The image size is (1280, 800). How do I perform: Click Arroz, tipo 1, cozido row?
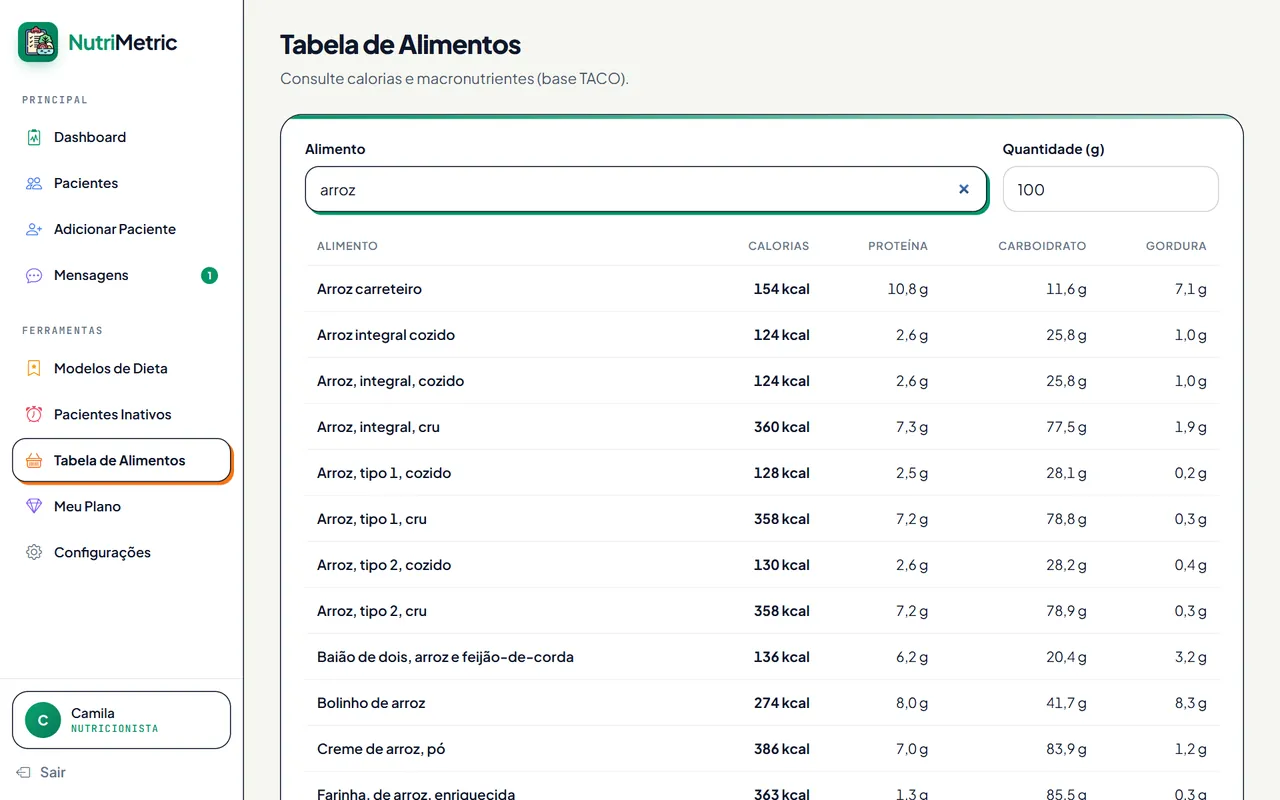click(763, 473)
